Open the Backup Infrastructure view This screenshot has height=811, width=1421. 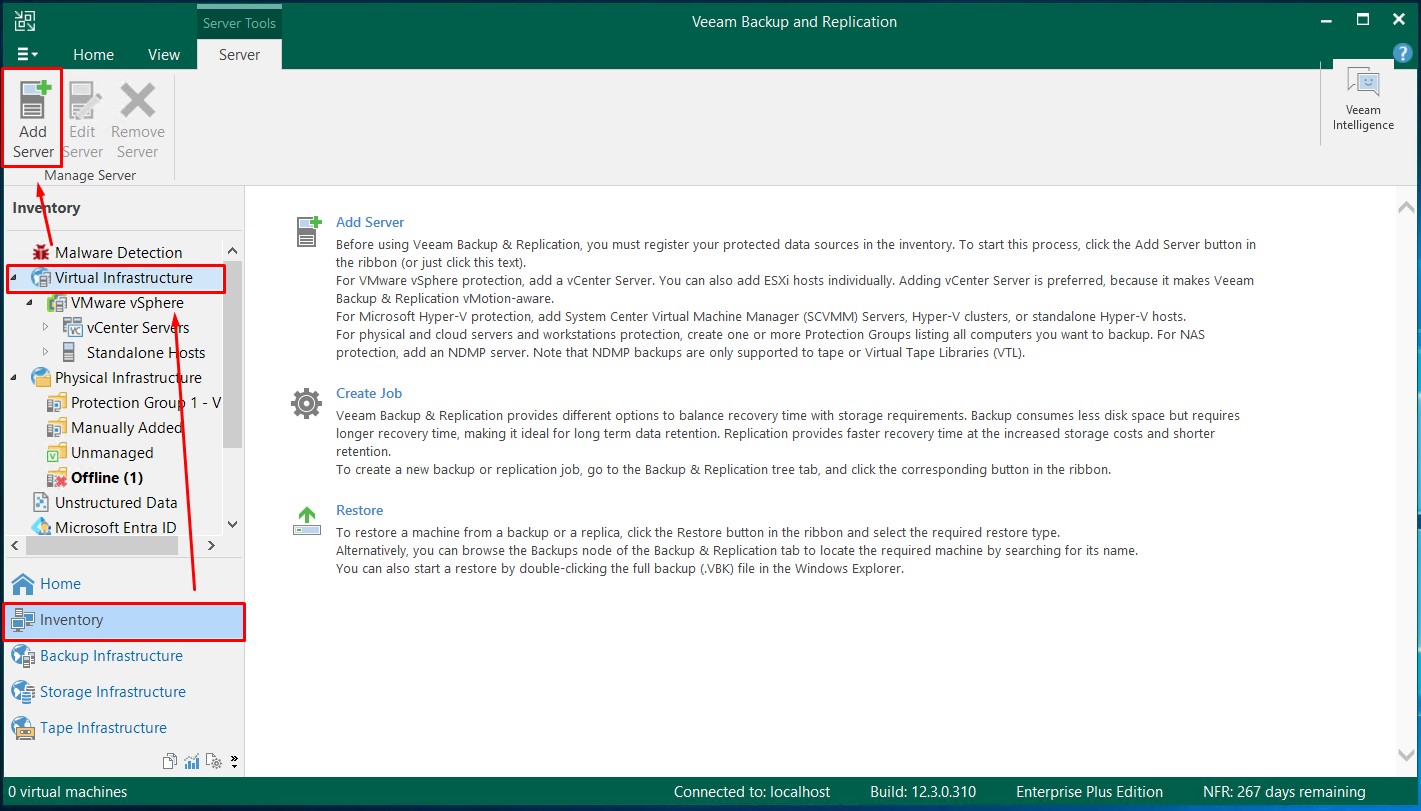111,656
